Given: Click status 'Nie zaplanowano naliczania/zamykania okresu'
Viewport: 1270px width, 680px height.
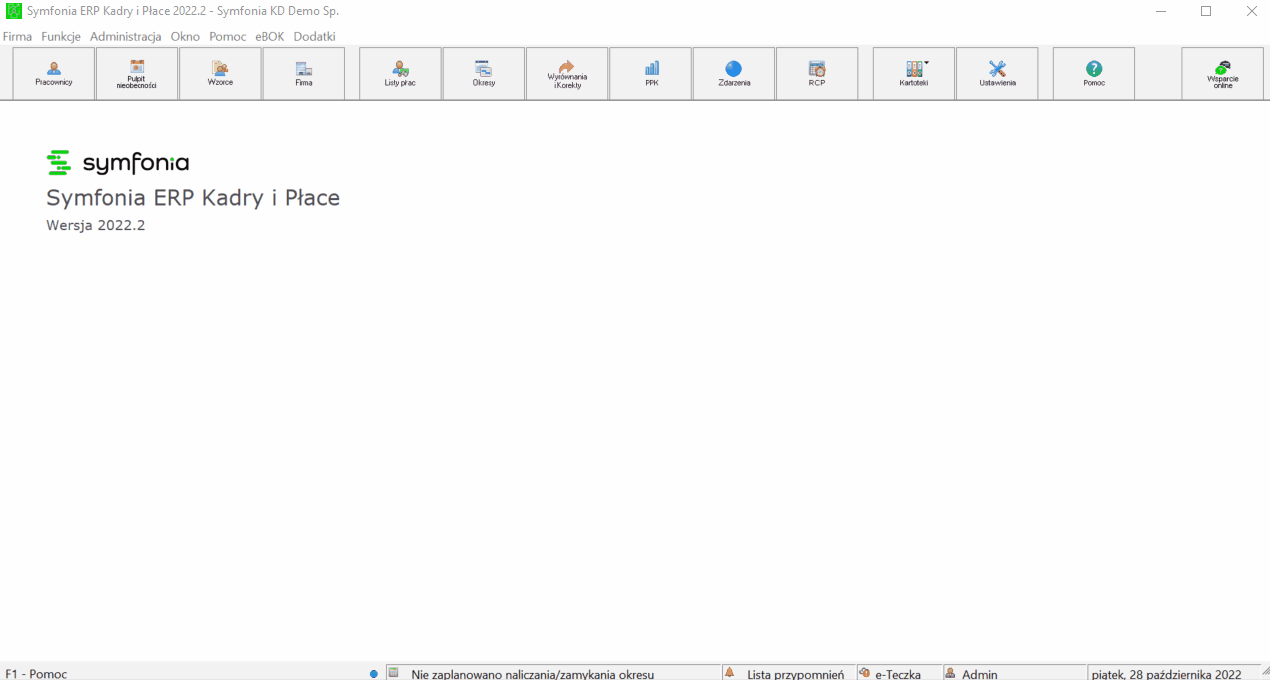Looking at the screenshot, I should pyautogui.click(x=553, y=673).
